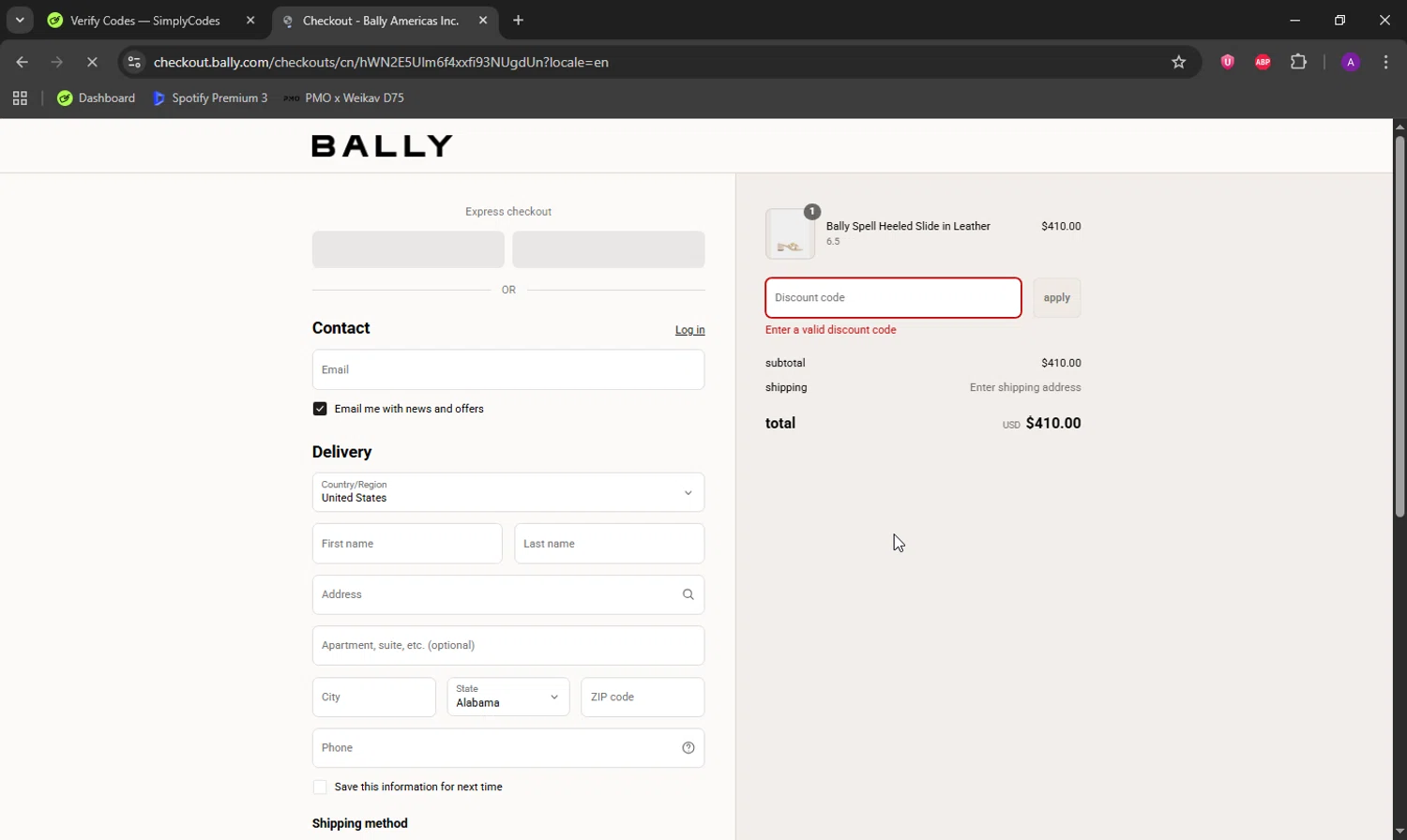Open the PMO x Weikav D75 bookmark

pyautogui.click(x=344, y=97)
